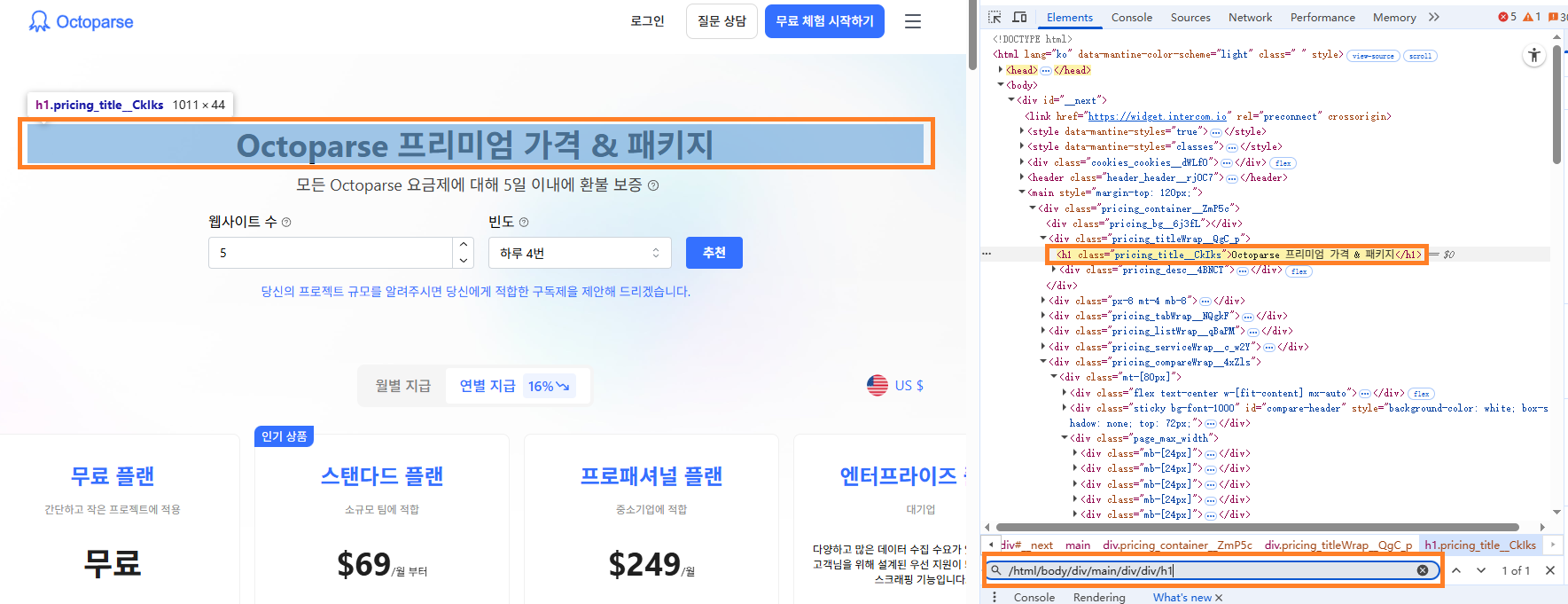The image size is (1568, 604).
Task: Open the drawer three-dot menu
Action: [995, 597]
